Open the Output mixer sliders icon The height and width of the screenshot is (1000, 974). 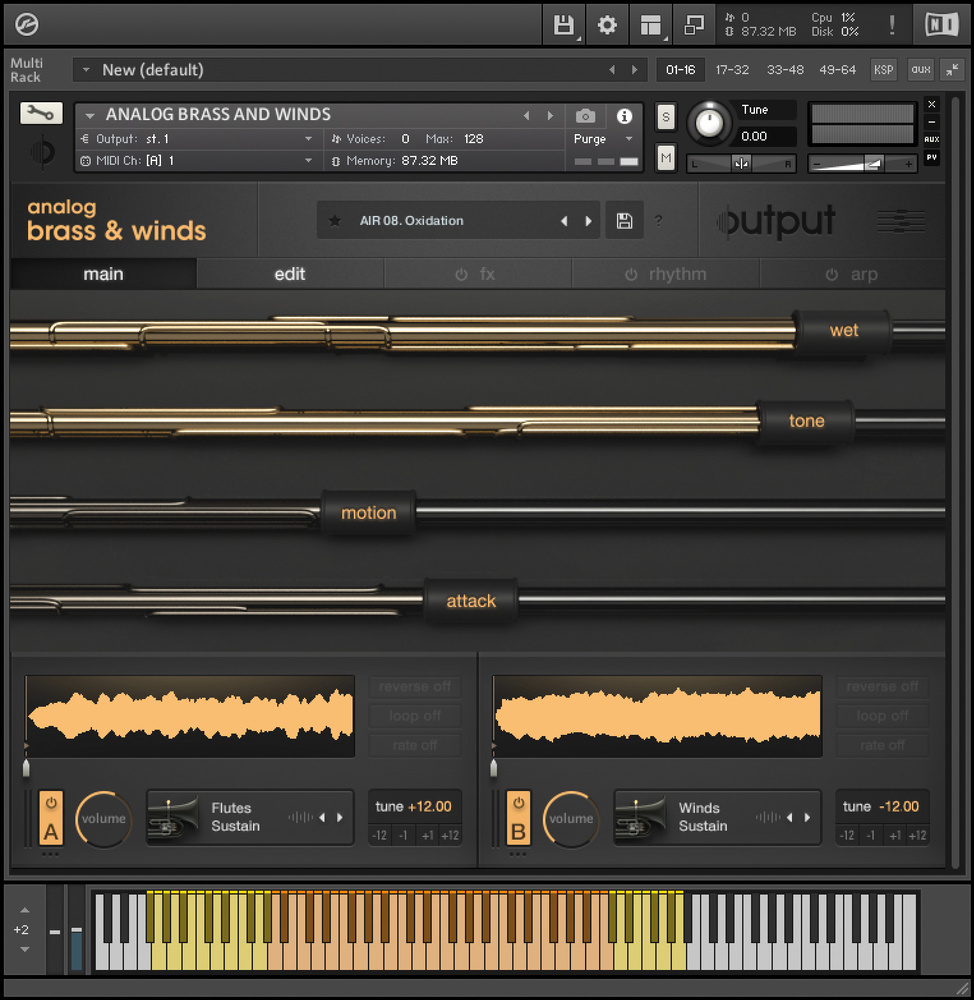coord(900,221)
